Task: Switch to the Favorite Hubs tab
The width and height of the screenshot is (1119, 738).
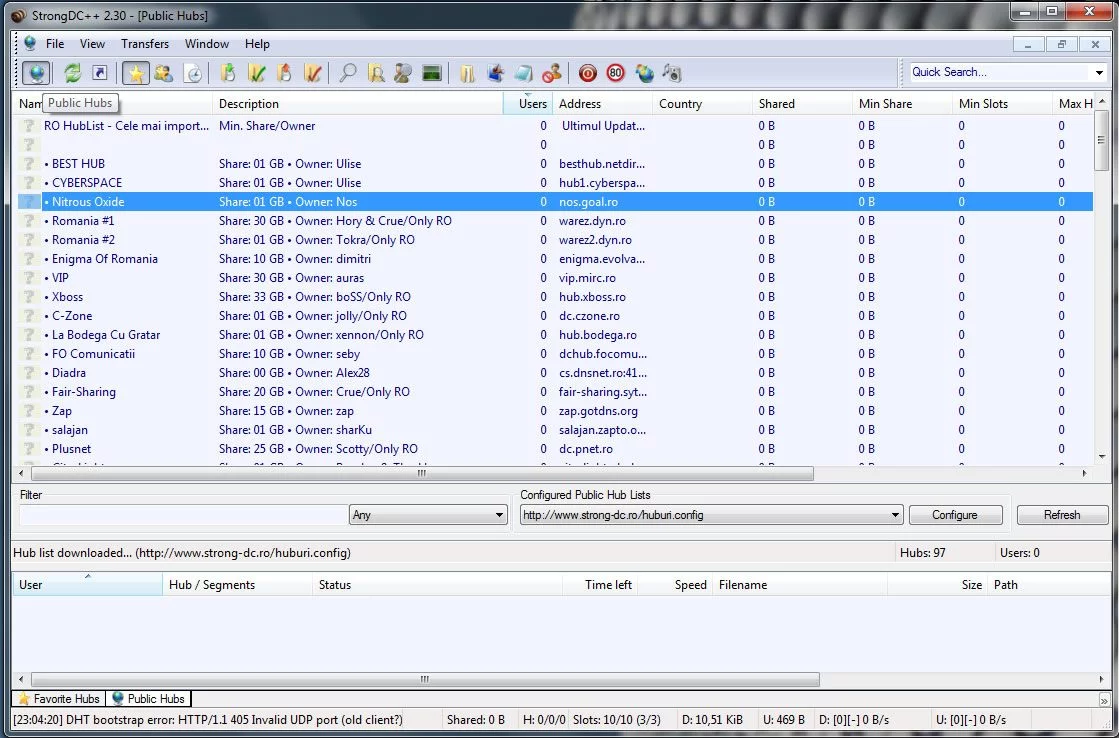Action: click(x=59, y=699)
